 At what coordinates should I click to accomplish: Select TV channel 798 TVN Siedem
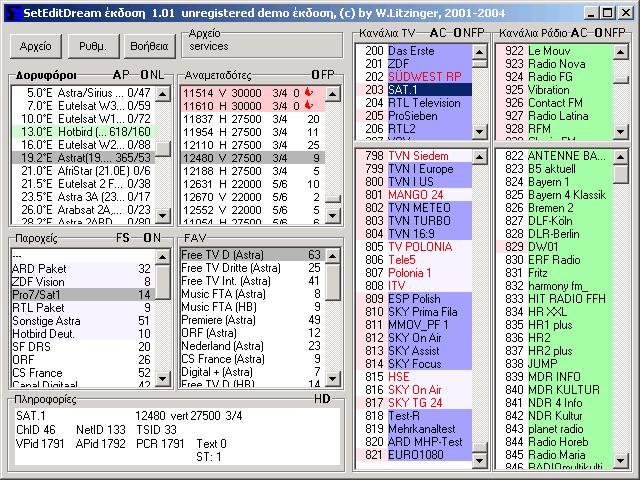tap(414, 156)
